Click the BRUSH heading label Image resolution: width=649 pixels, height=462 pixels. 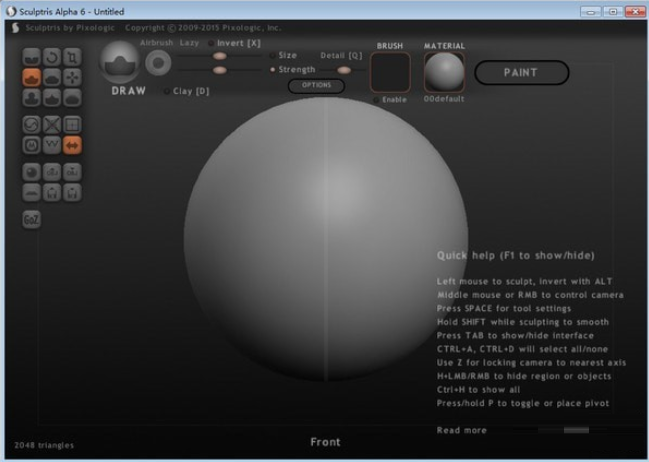[x=390, y=46]
